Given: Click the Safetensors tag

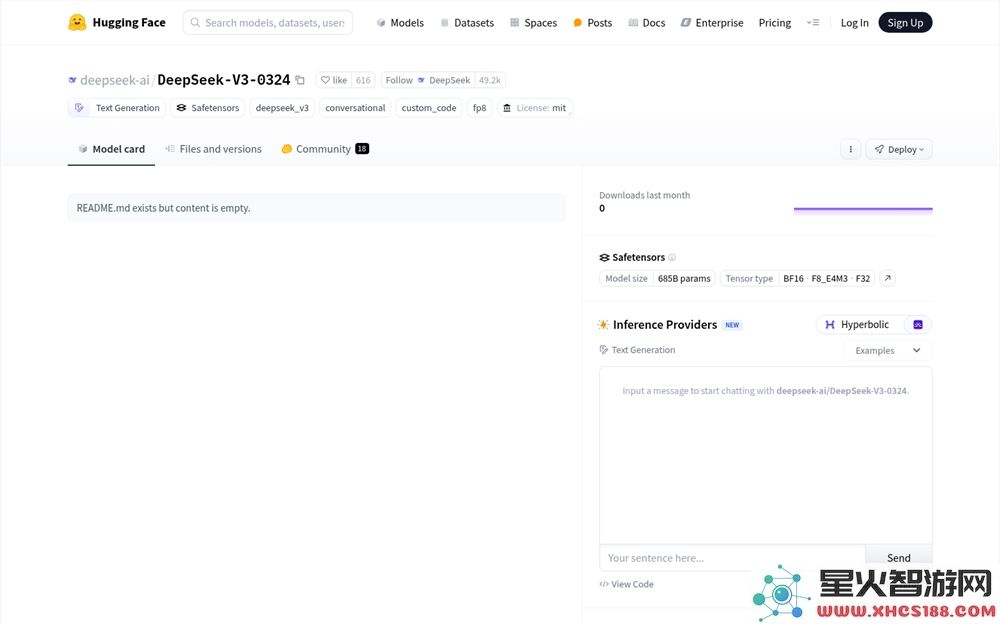Looking at the screenshot, I should pos(208,108).
